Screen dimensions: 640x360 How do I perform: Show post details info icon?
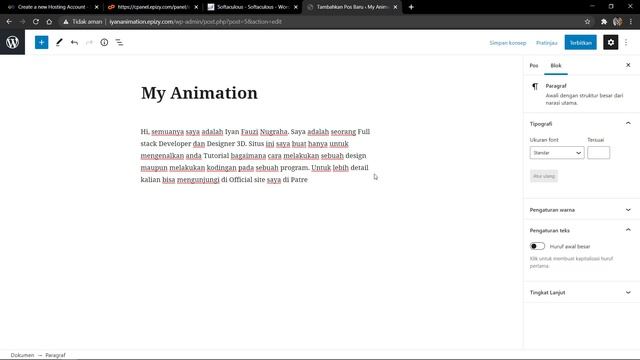point(104,42)
